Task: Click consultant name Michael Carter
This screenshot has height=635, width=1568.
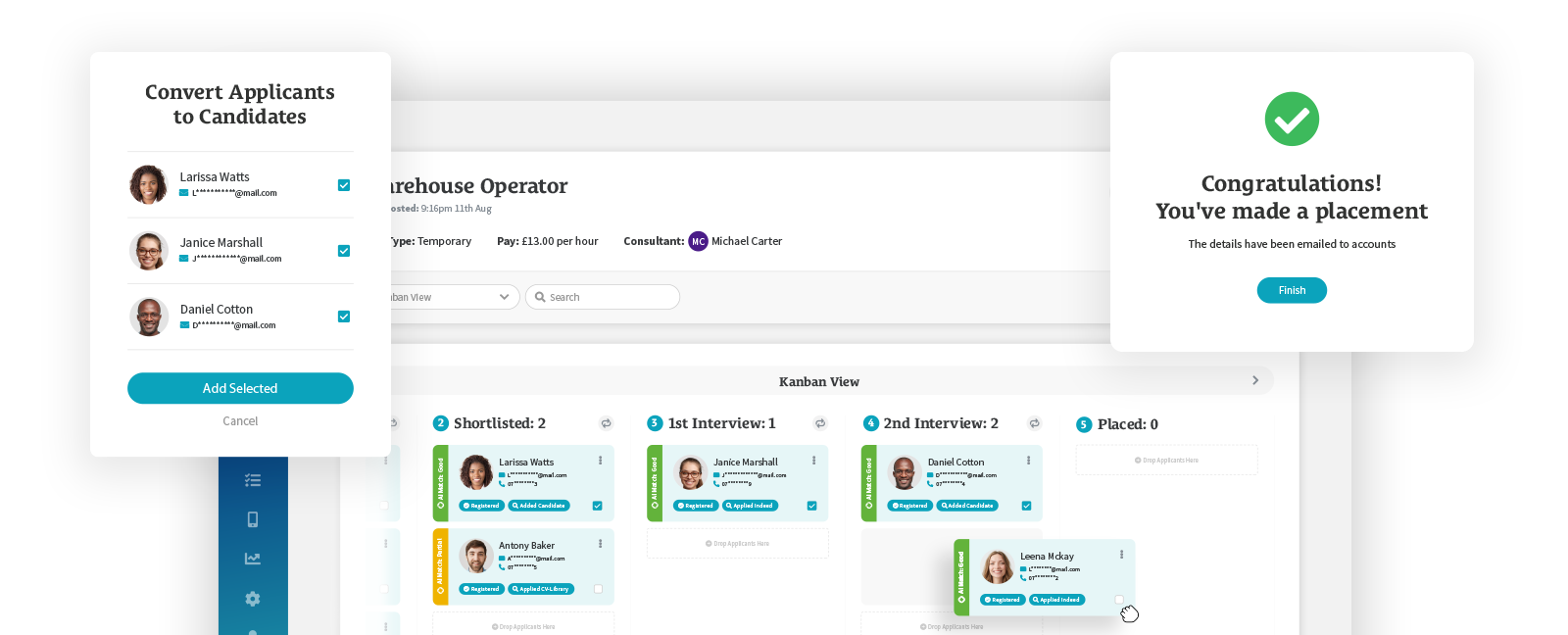Action: tap(747, 241)
